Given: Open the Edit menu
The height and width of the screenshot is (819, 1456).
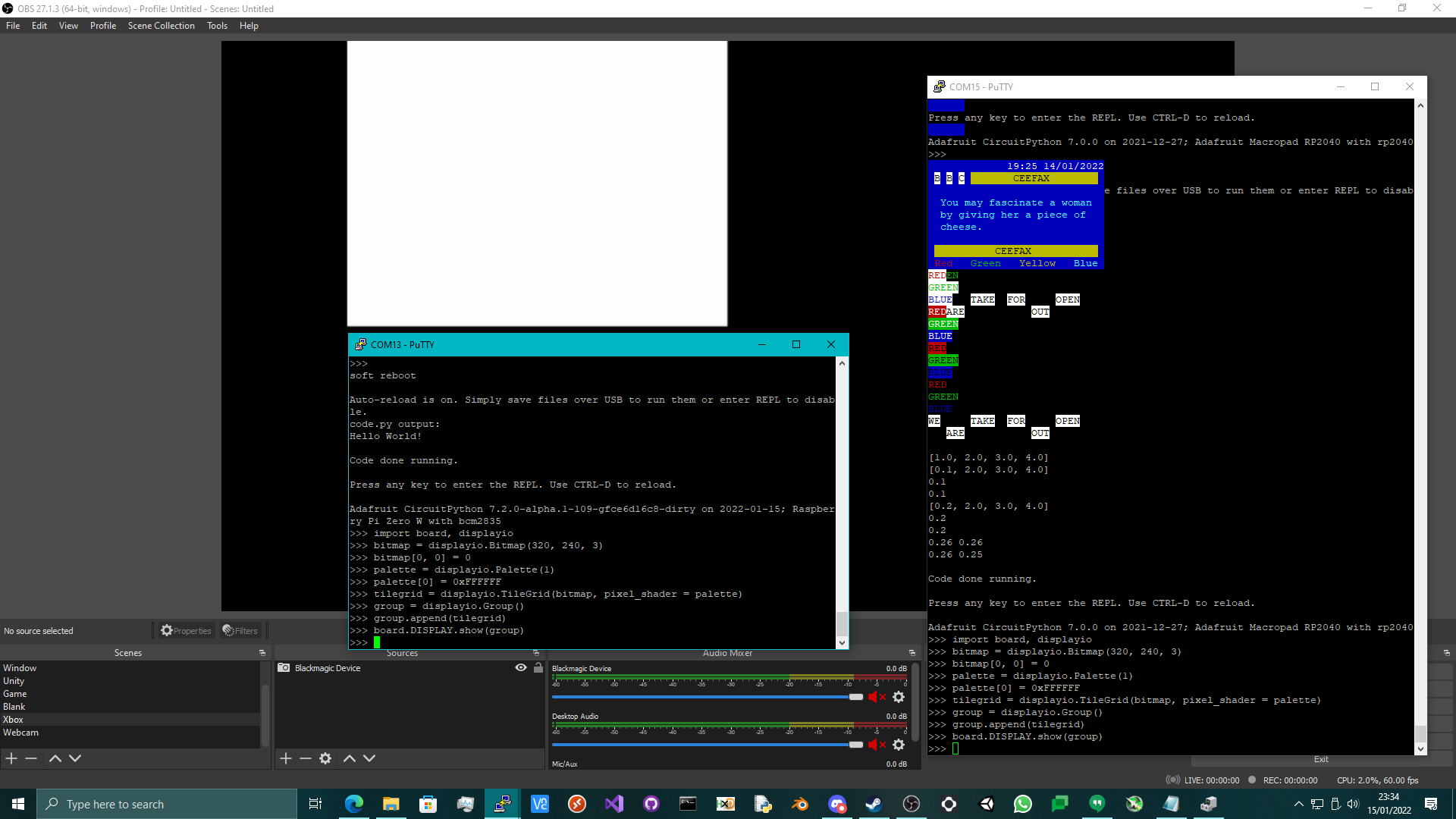Looking at the screenshot, I should point(39,26).
